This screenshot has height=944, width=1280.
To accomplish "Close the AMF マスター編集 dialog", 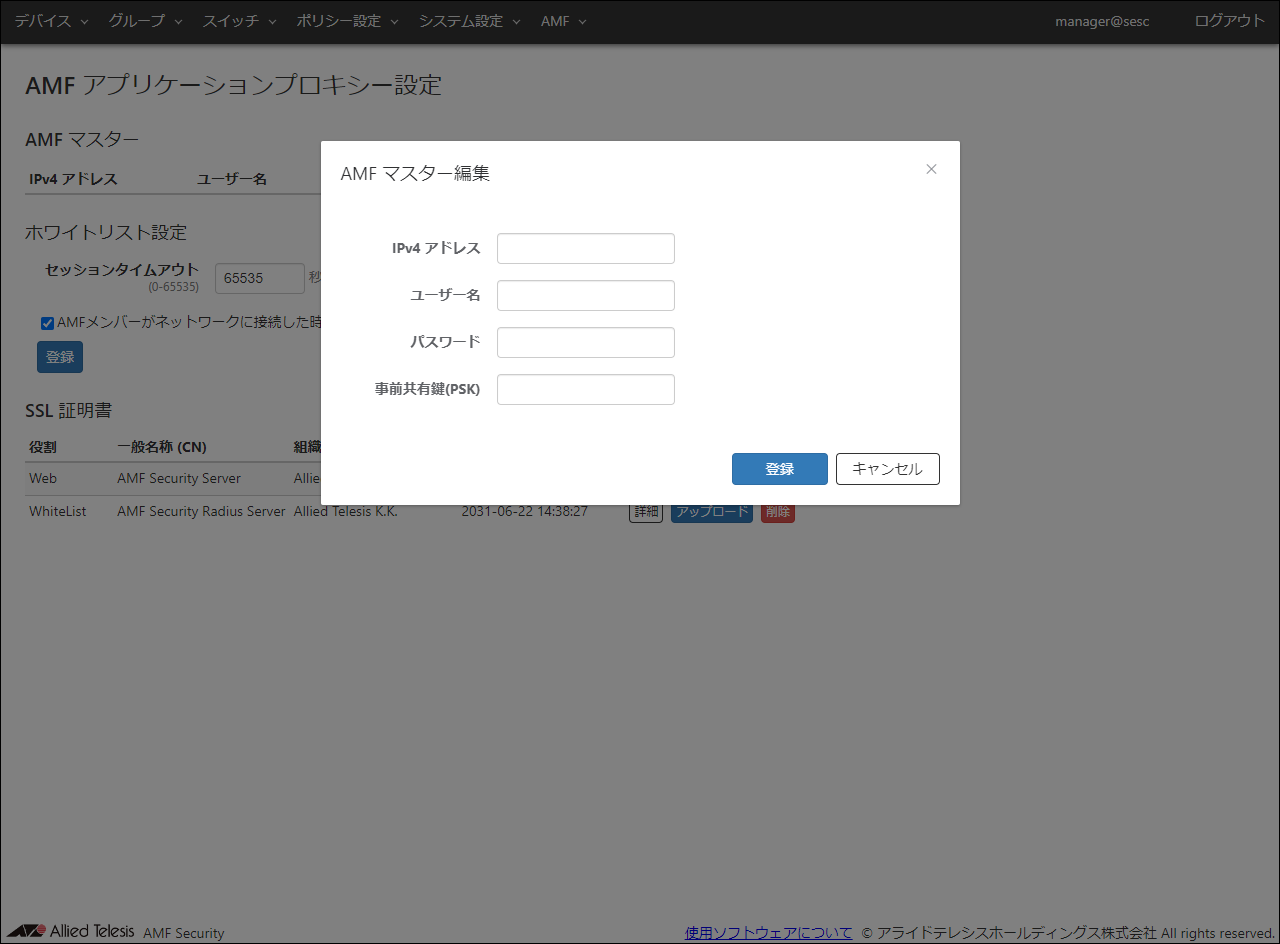I will tap(931, 168).
